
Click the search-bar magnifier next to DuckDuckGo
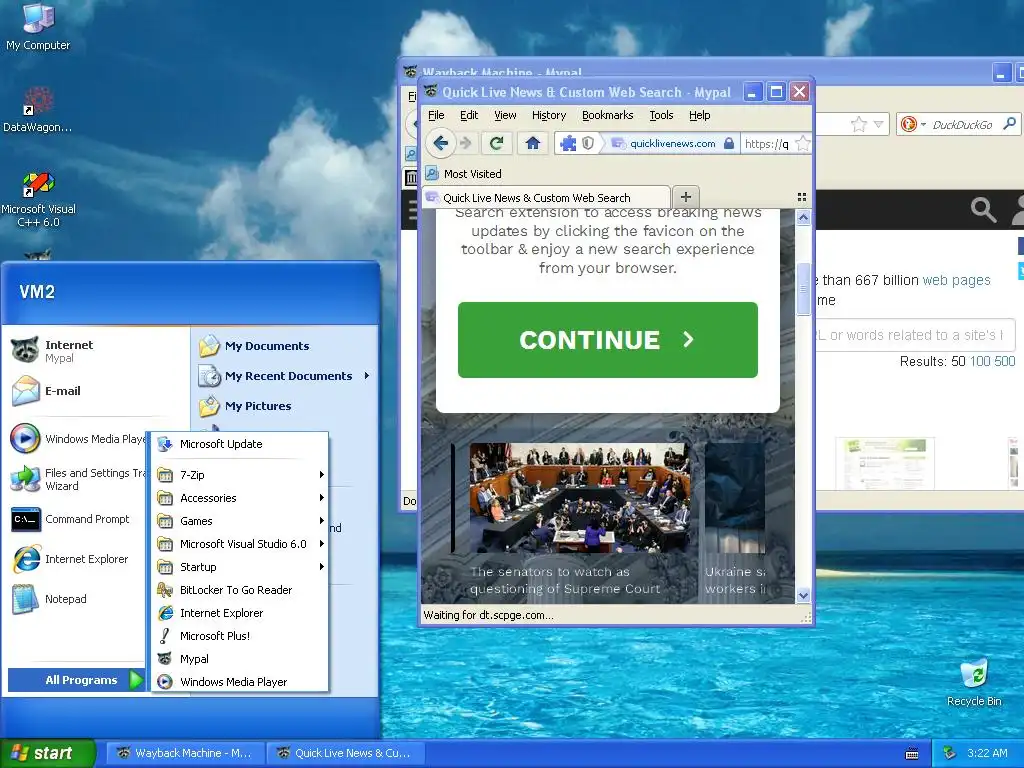click(x=1010, y=123)
